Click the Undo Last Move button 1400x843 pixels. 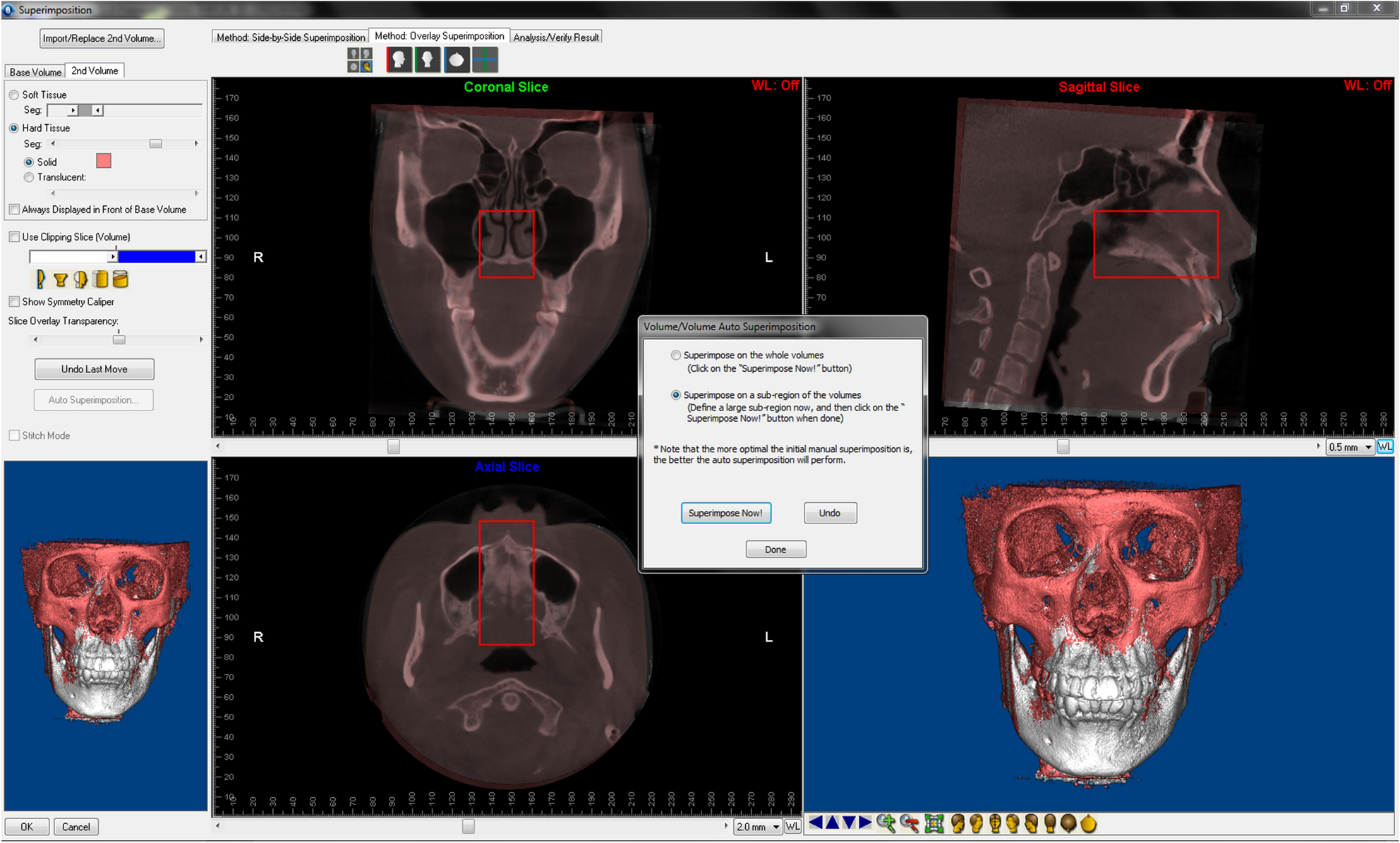94,369
